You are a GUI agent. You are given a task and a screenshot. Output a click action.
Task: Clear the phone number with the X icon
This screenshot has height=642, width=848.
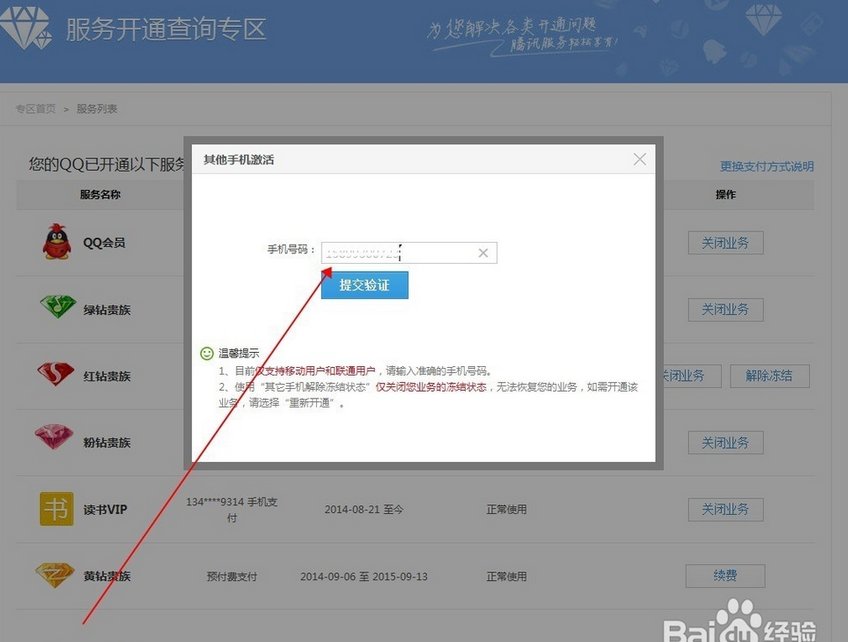point(483,252)
